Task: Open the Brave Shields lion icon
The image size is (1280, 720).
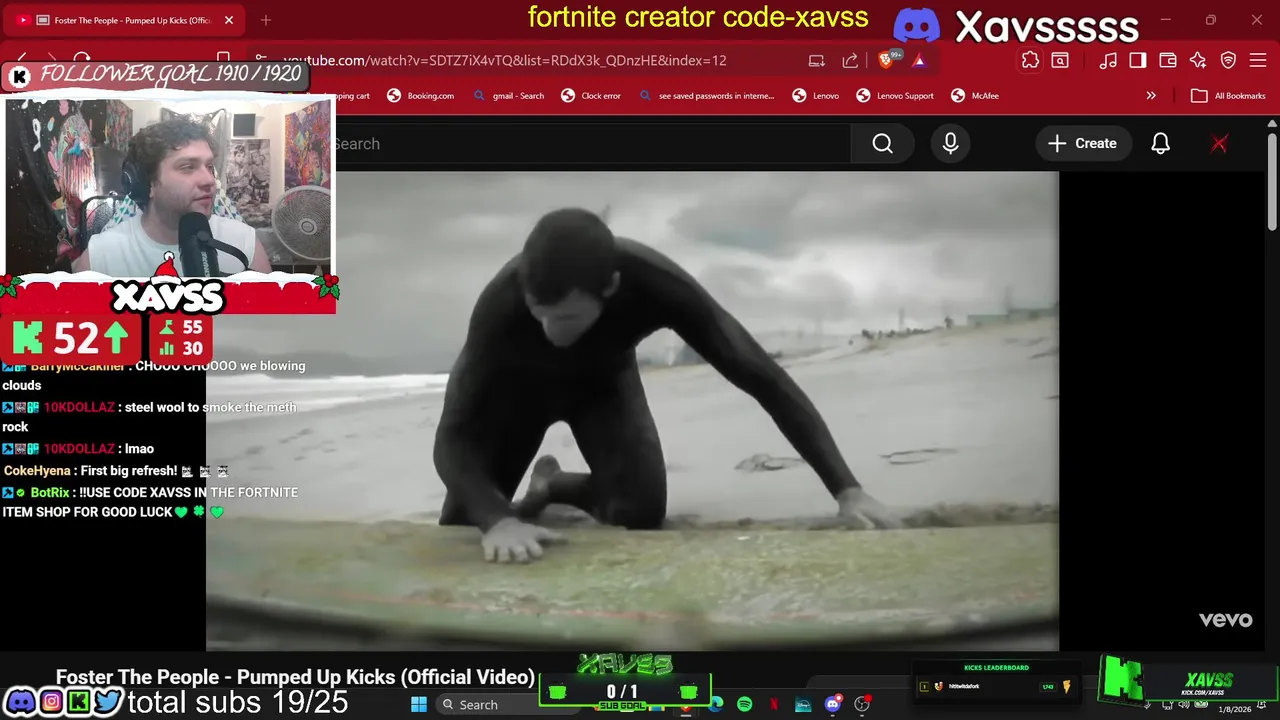Action: tap(886, 60)
